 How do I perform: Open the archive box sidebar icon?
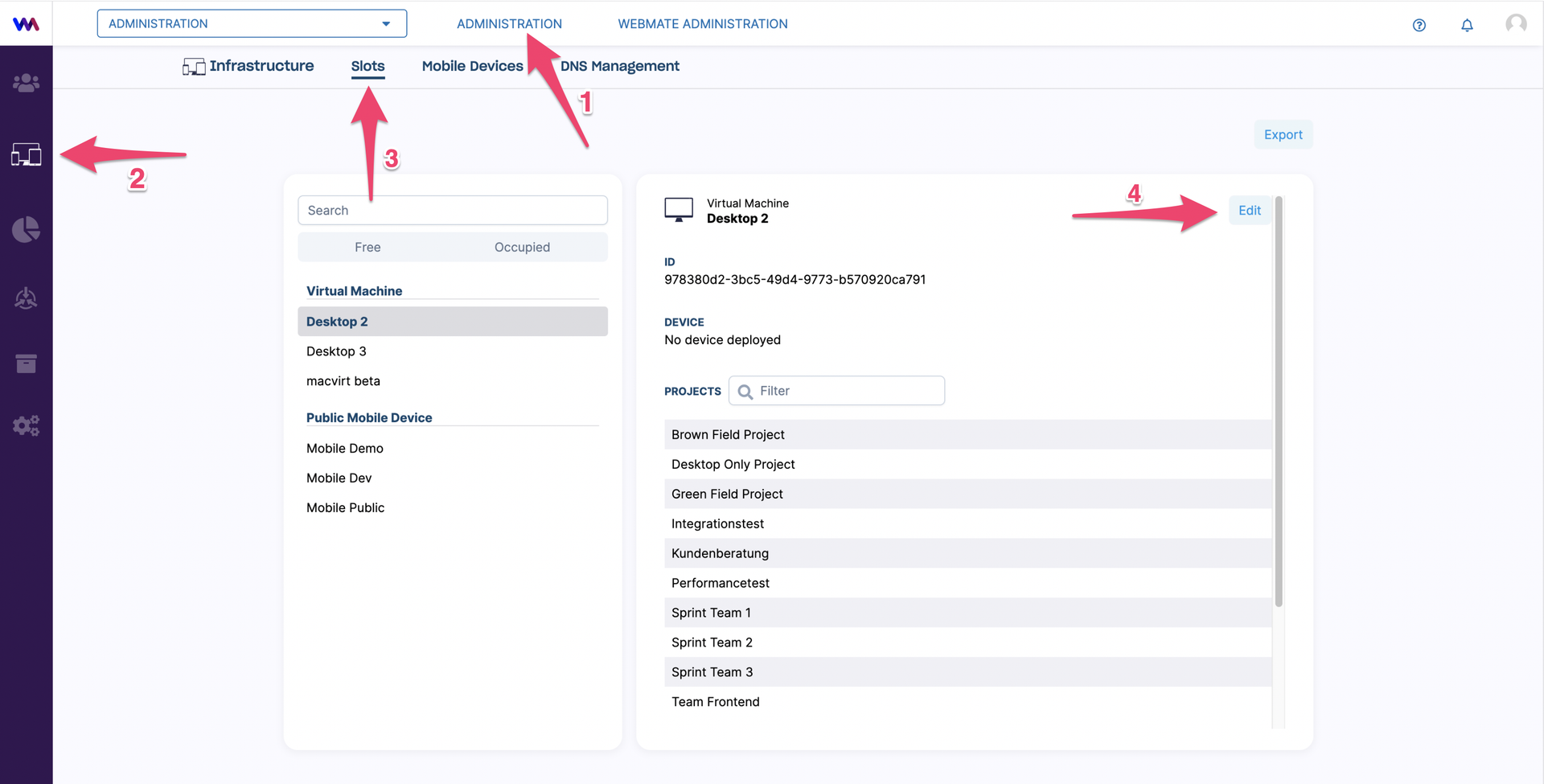tap(26, 363)
